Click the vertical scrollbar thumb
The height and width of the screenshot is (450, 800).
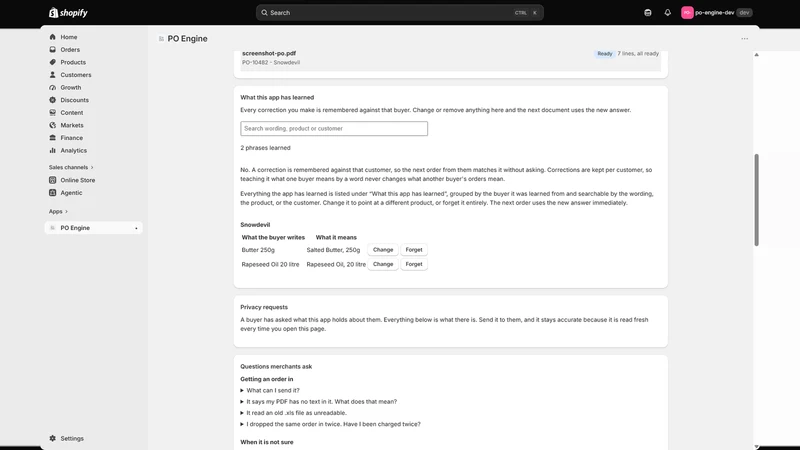coord(756,199)
